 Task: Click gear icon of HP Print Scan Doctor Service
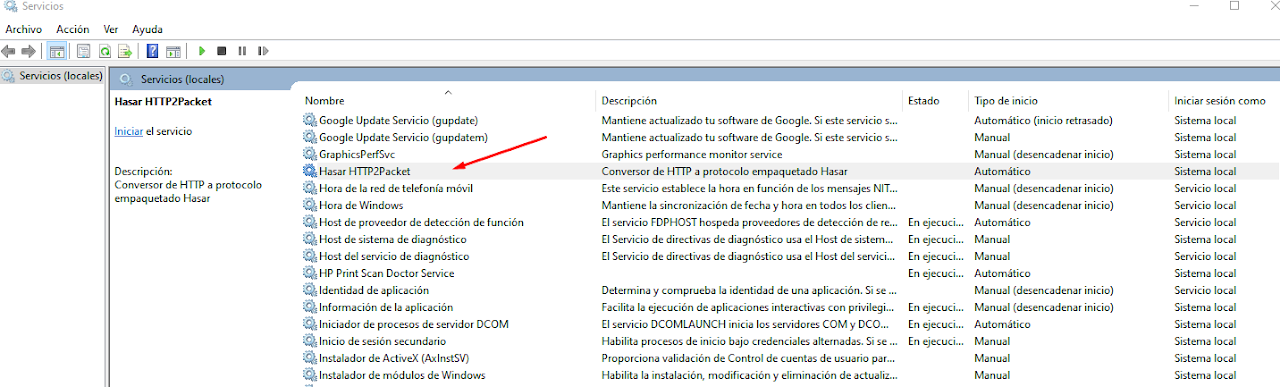310,273
